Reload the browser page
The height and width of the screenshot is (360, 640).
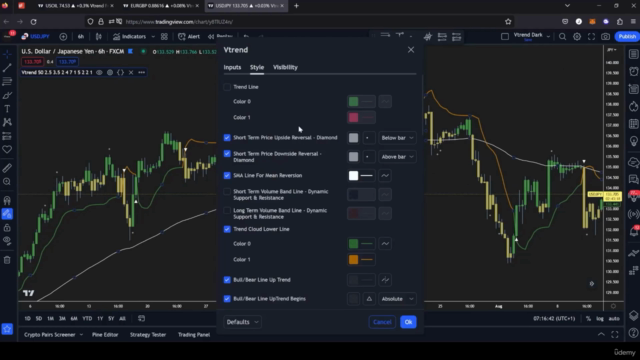click(33, 22)
